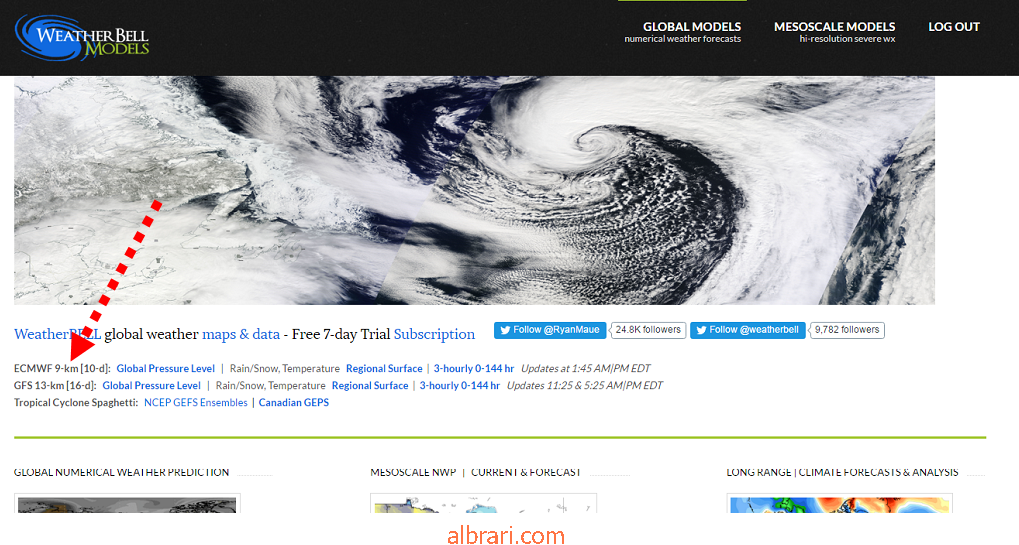
Task: Click the satellite cyclone banner image
Action: (x=474, y=190)
